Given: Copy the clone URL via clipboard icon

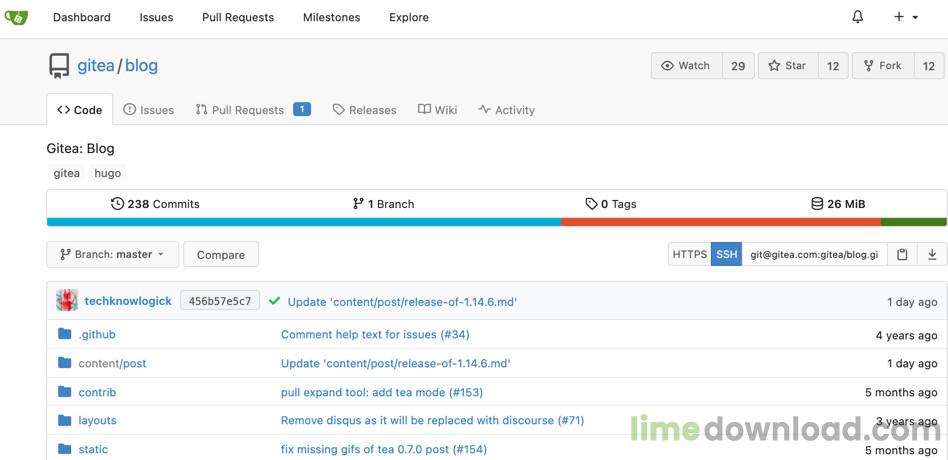Looking at the screenshot, I should (902, 254).
